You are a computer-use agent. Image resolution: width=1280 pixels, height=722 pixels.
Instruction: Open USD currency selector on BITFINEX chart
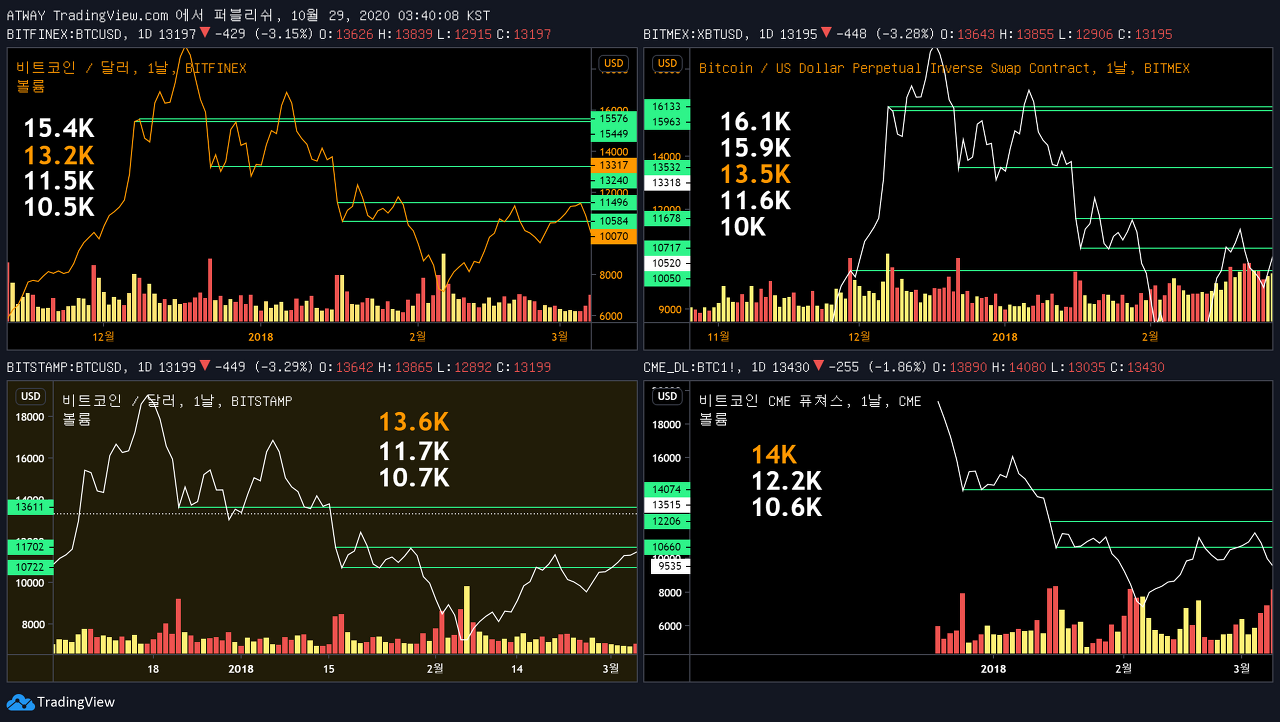click(613, 63)
